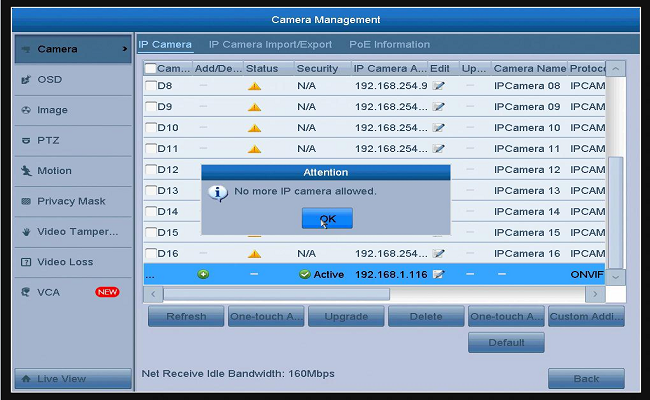Screen dimensions: 650x400
Task: Click the edit pencil icon for 192.168.1.116
Action: click(x=439, y=274)
